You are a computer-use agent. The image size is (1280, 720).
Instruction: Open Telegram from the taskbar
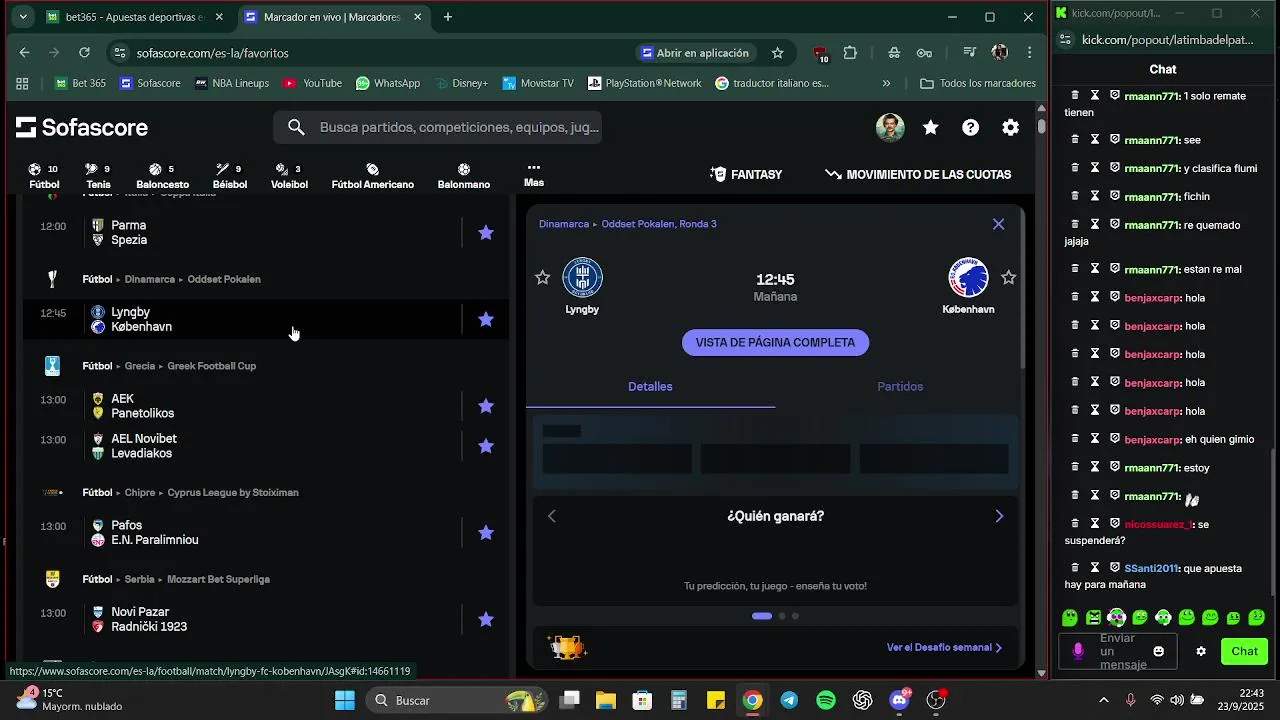789,700
